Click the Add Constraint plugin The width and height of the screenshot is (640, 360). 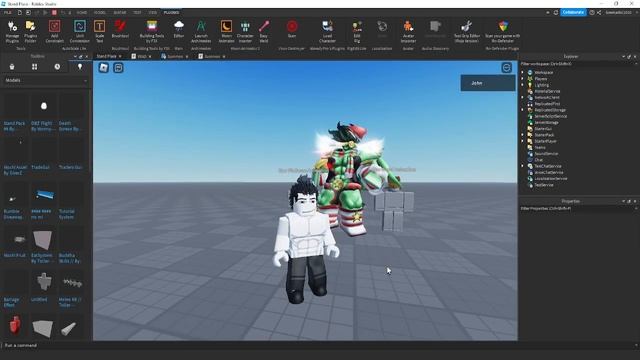tap(54, 31)
